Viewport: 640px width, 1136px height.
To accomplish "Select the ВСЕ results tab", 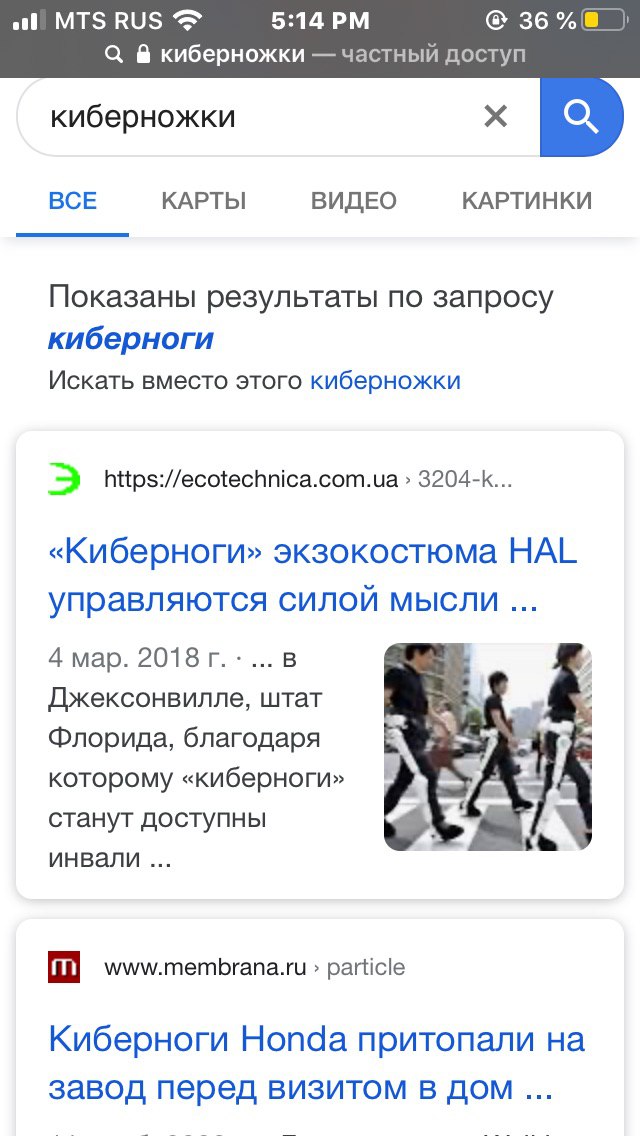I will coord(72,201).
